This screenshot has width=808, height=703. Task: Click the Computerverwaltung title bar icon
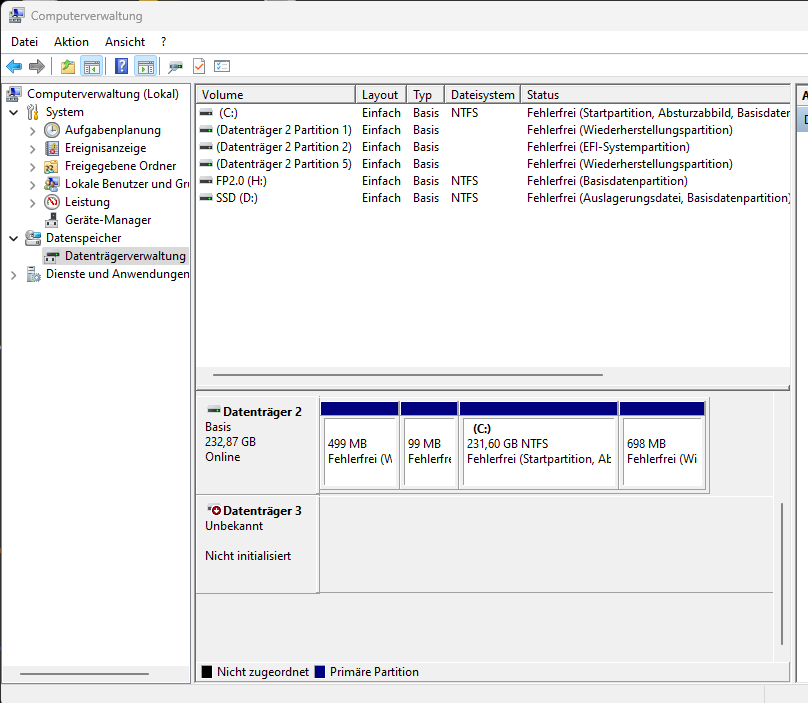(x=16, y=15)
